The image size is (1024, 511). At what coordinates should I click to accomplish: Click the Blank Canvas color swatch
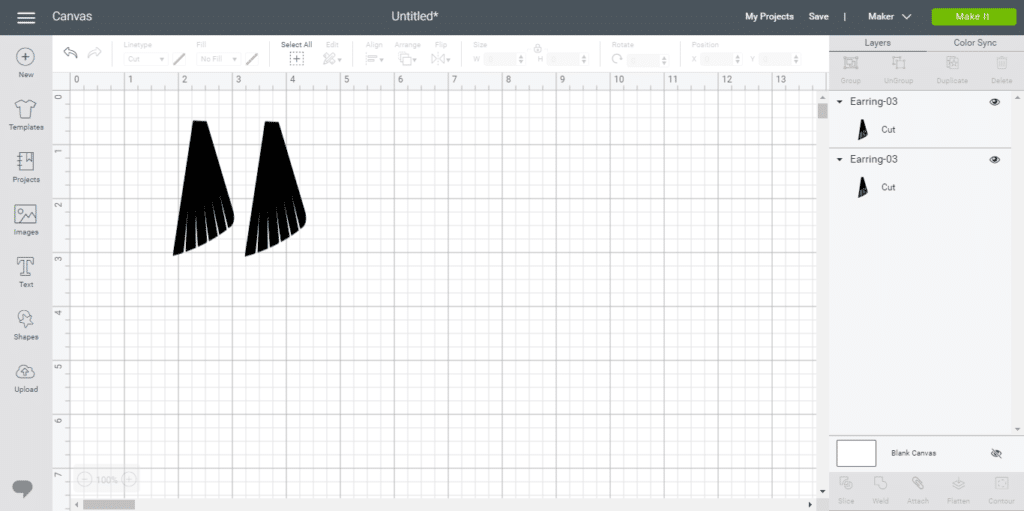(x=856, y=453)
